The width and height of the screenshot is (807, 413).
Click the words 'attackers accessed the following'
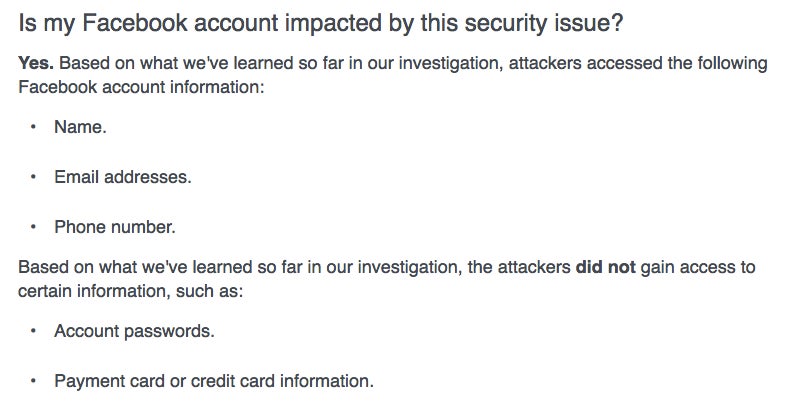[x=638, y=63]
